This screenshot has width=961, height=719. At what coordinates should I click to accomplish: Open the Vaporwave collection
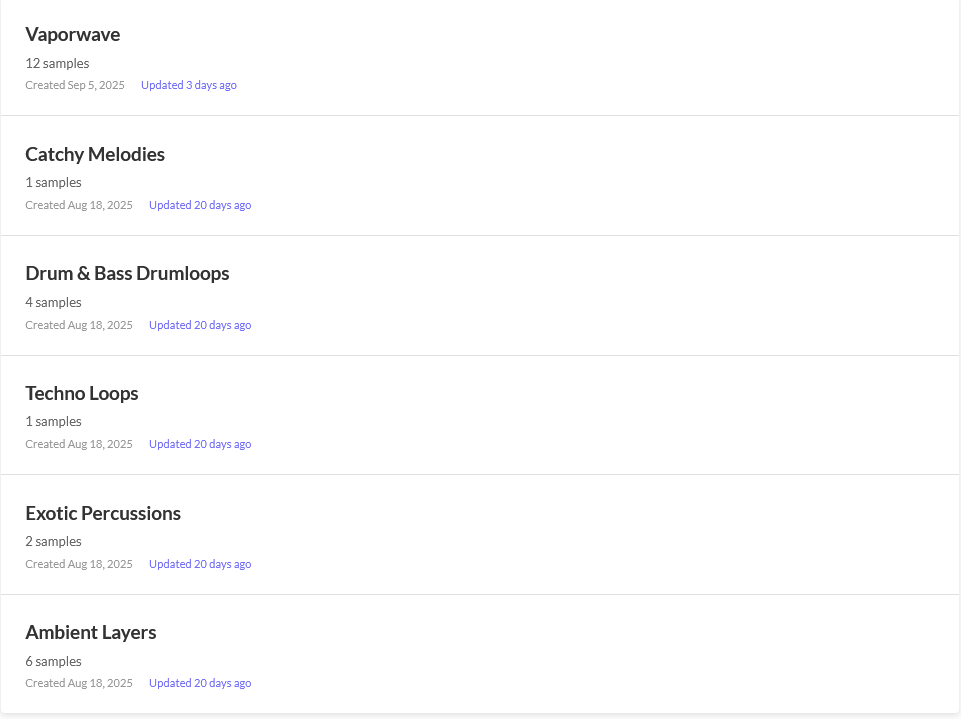coord(73,35)
